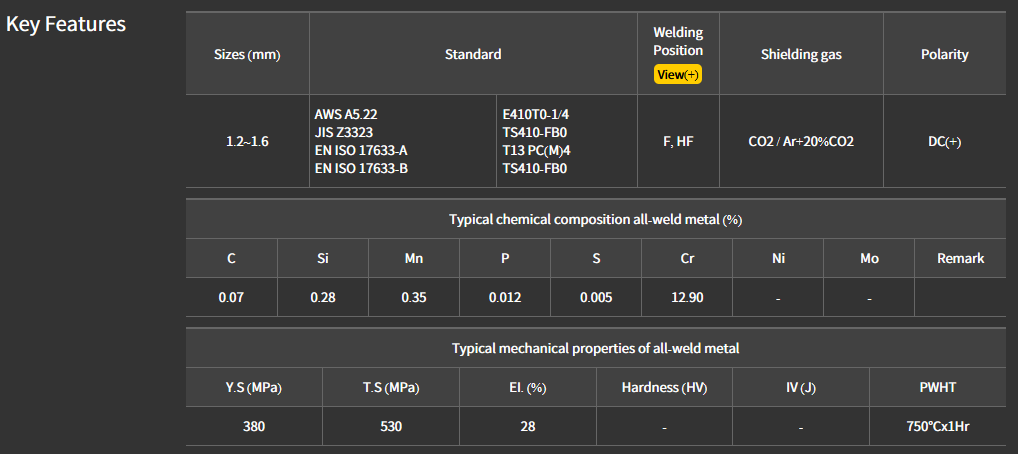Click the Remark column header
1018x454 pixels.
[960, 258]
